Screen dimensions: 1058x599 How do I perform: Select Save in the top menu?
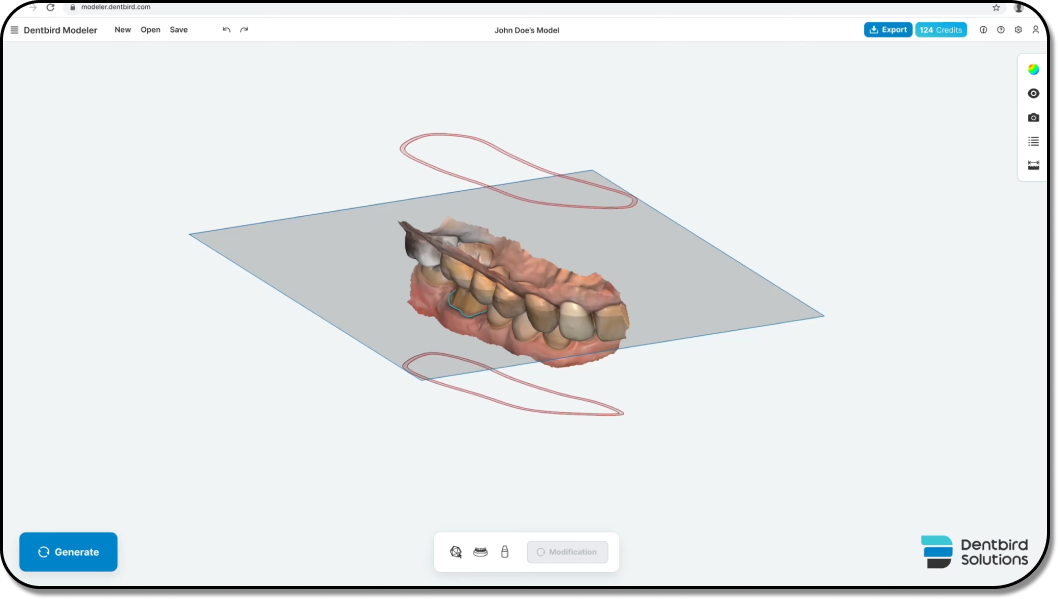pos(179,30)
